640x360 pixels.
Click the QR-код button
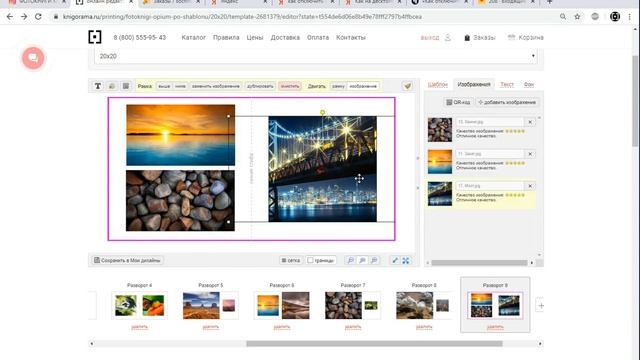458,102
